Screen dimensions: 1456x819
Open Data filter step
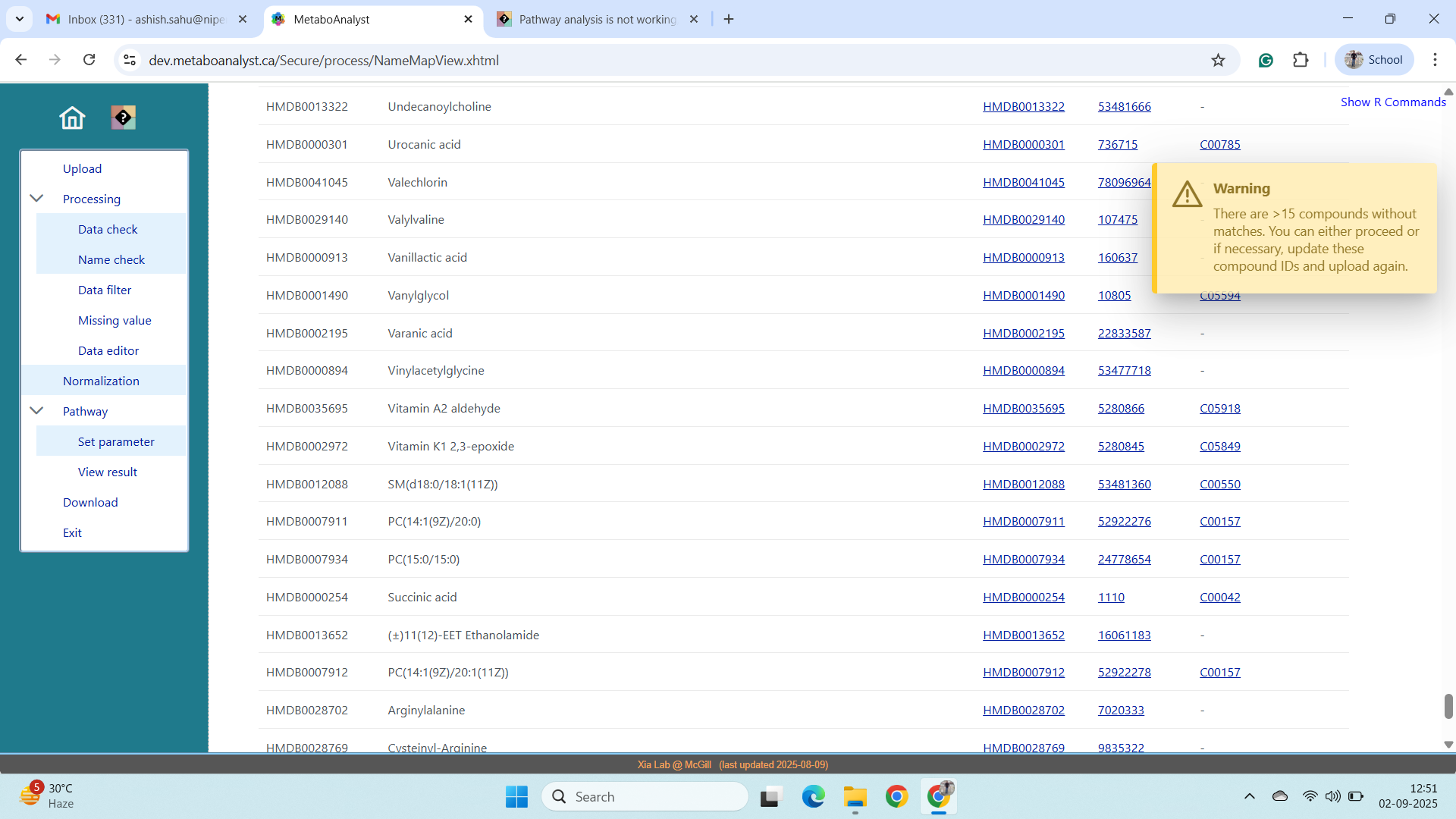105,290
